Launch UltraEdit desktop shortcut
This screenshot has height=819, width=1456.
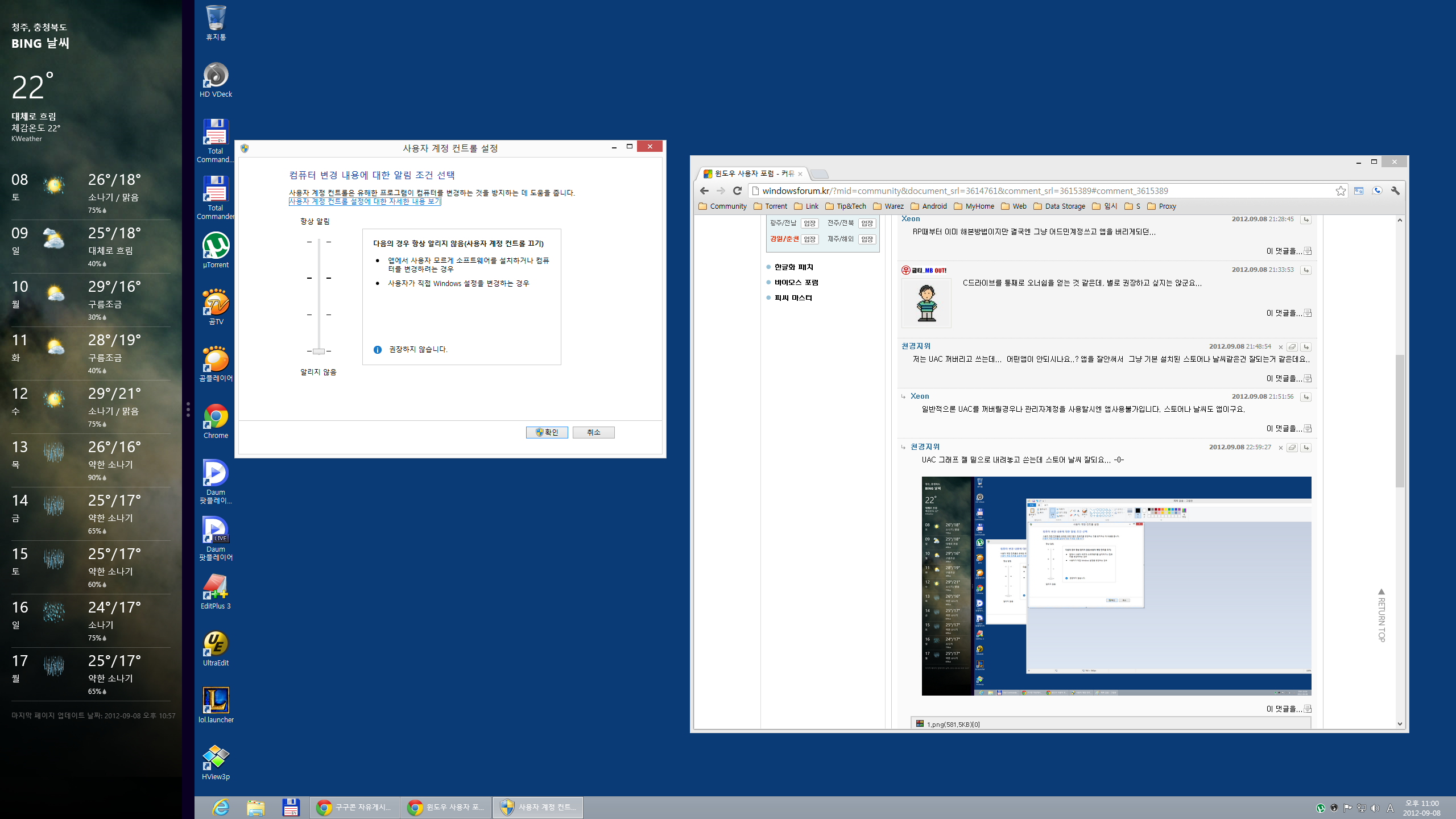tap(216, 648)
